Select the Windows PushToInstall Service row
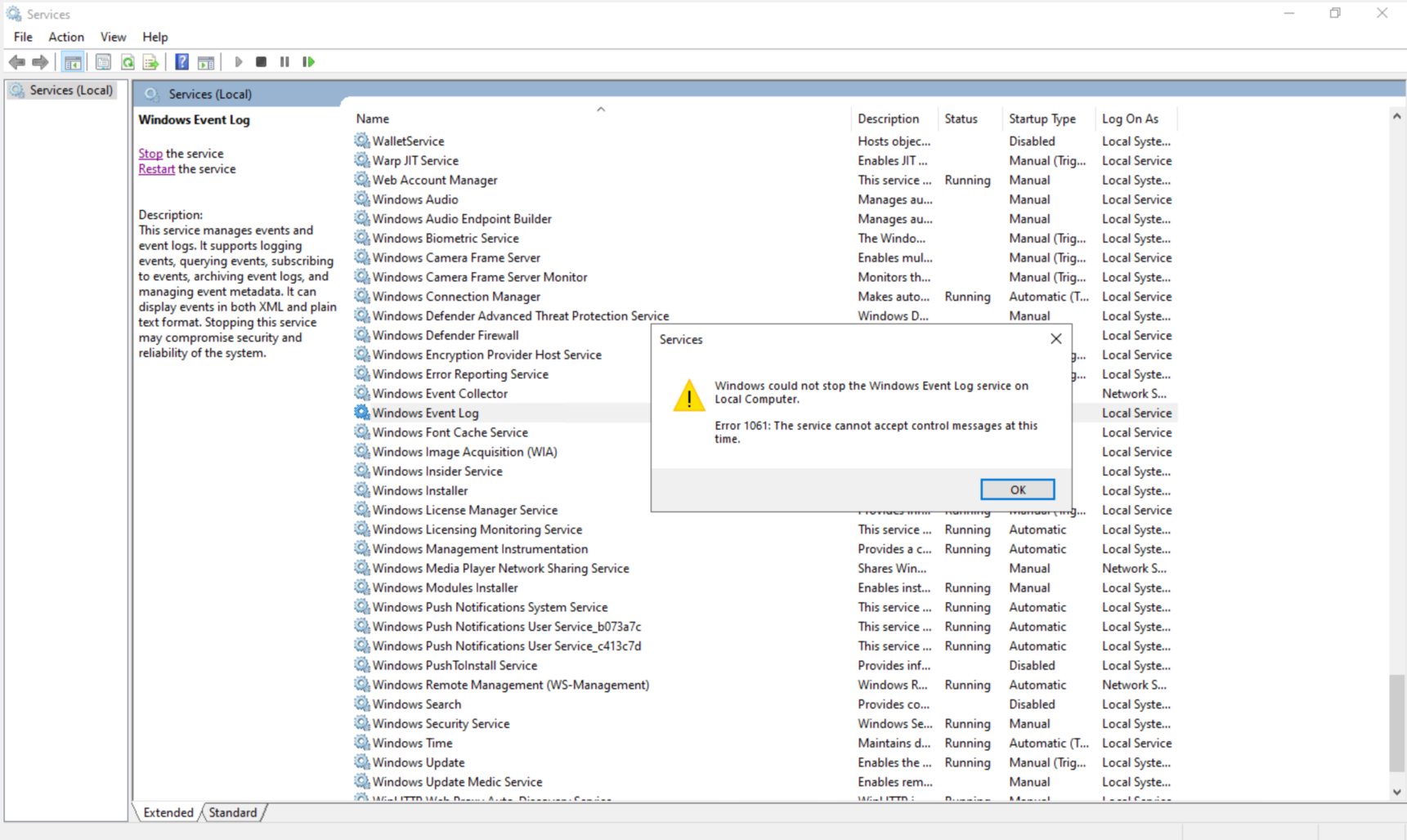1407x840 pixels. click(764, 666)
